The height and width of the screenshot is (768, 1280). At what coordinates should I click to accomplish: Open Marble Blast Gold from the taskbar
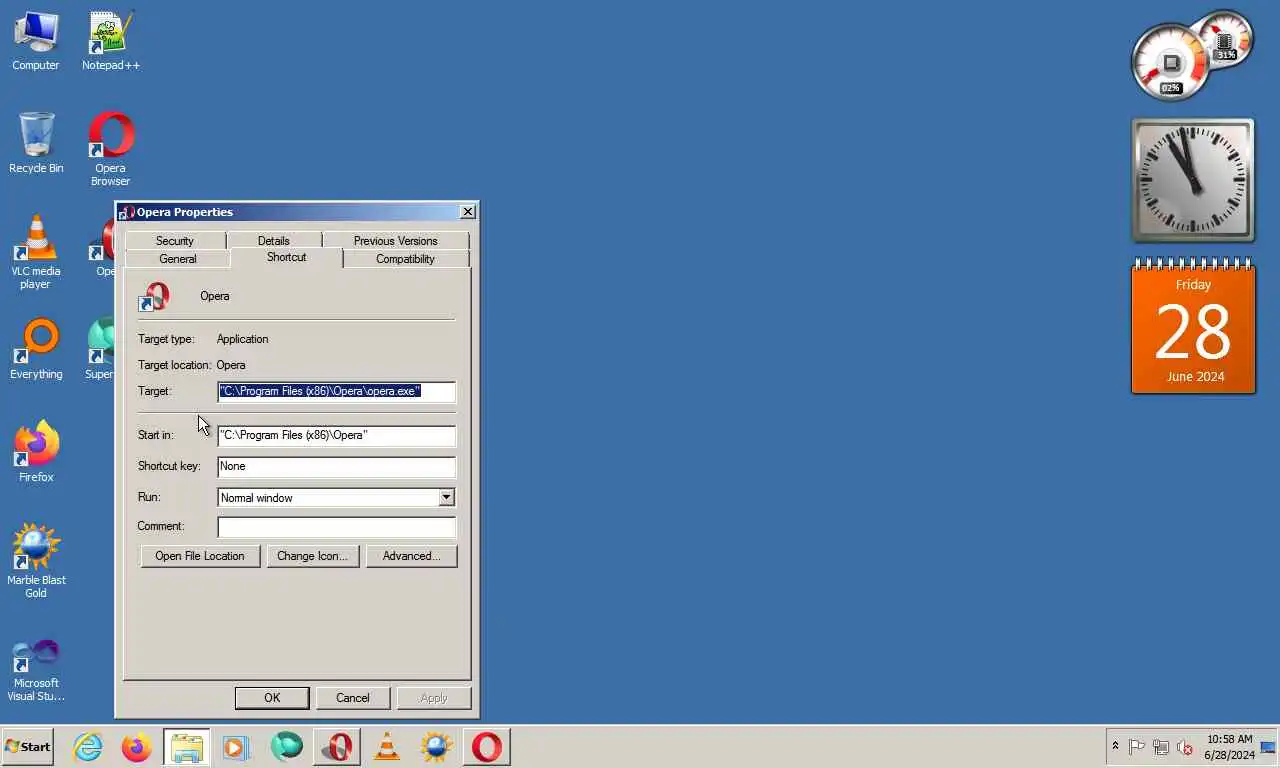tap(437, 747)
